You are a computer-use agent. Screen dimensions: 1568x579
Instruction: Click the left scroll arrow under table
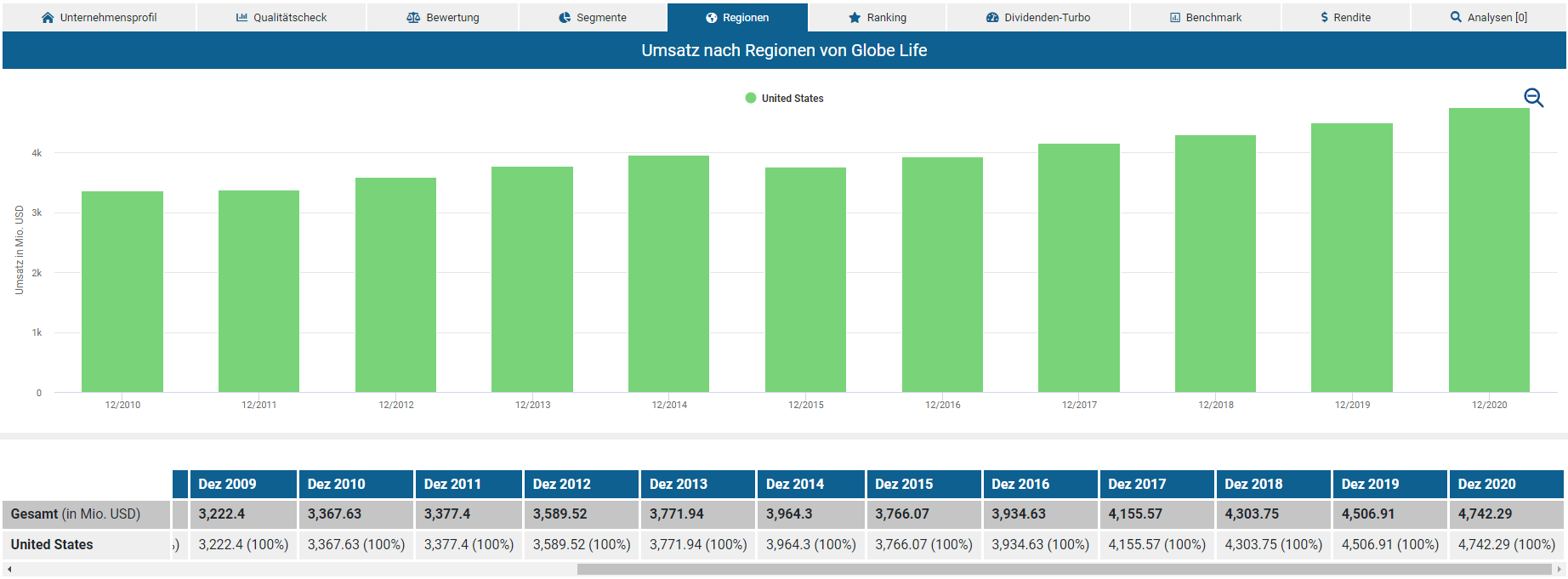9,570
